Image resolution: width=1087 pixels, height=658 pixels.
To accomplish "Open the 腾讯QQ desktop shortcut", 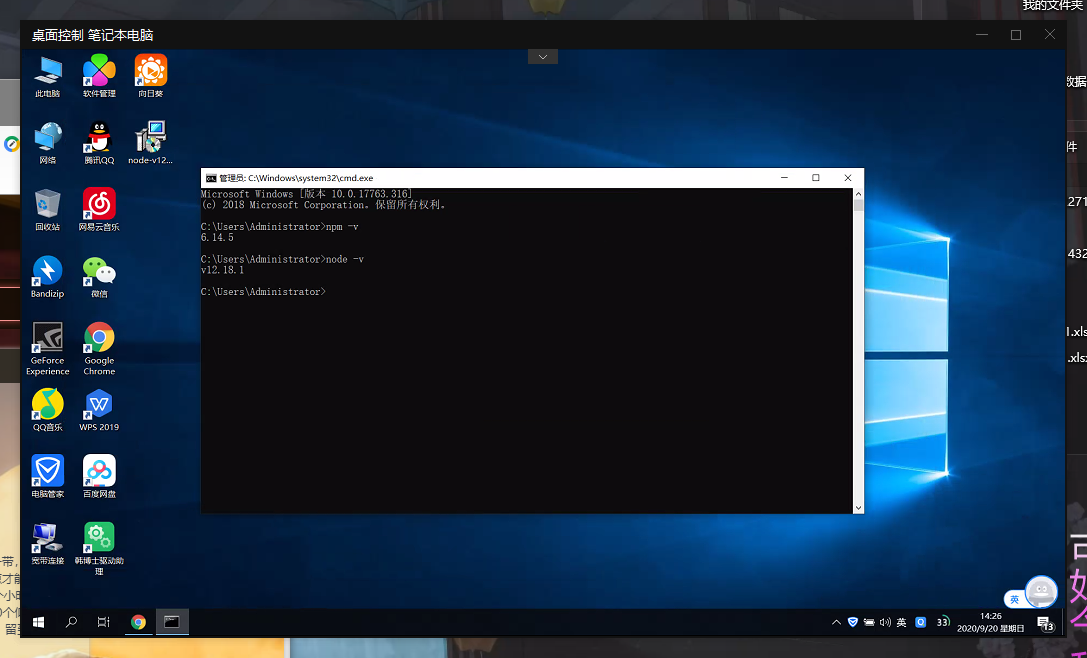I will (99, 138).
